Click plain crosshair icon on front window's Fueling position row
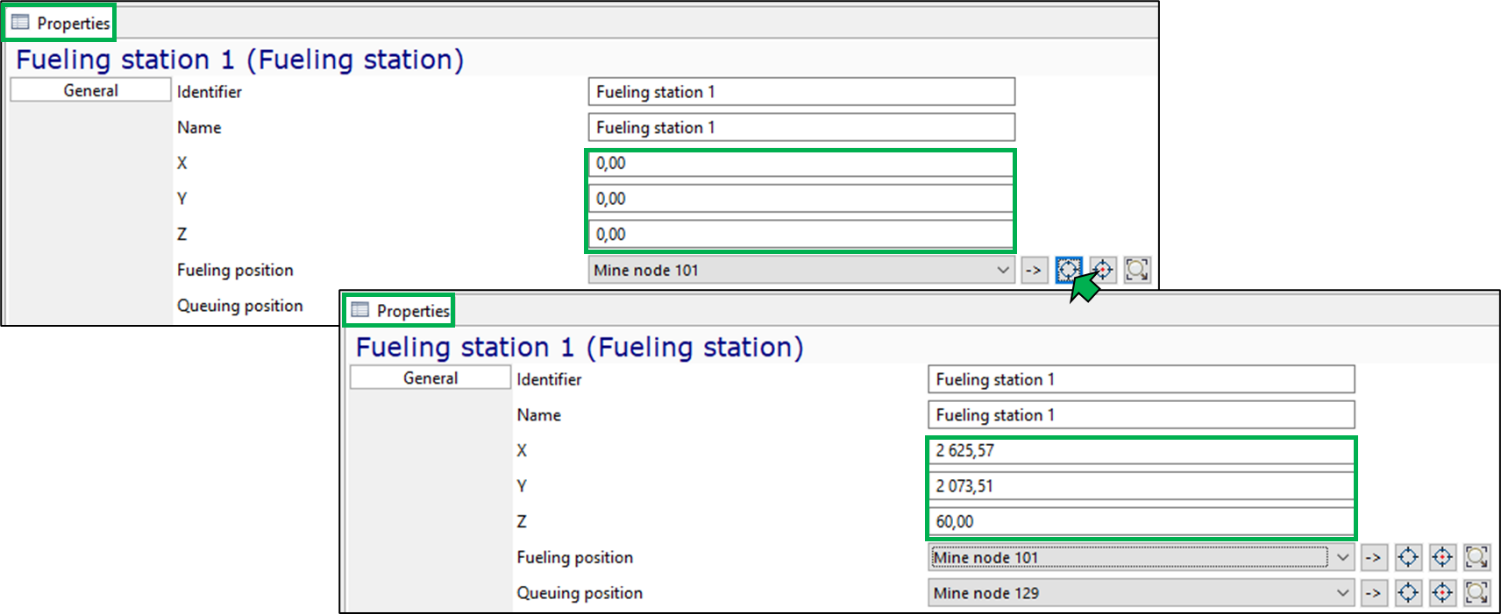This screenshot has height=614, width=1501. [x=1408, y=557]
